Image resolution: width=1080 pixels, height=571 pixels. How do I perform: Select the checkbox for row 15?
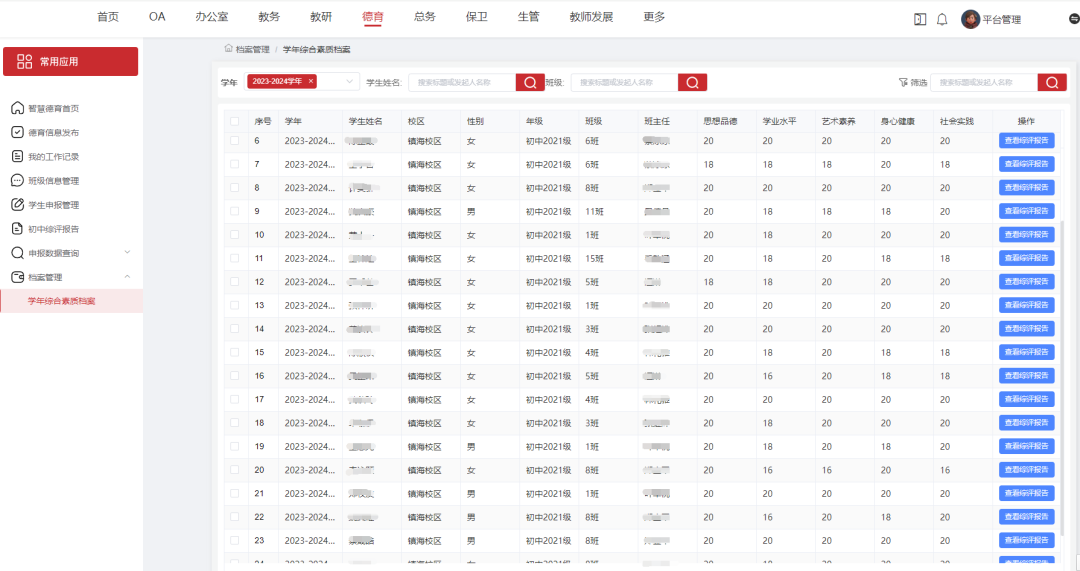234,352
